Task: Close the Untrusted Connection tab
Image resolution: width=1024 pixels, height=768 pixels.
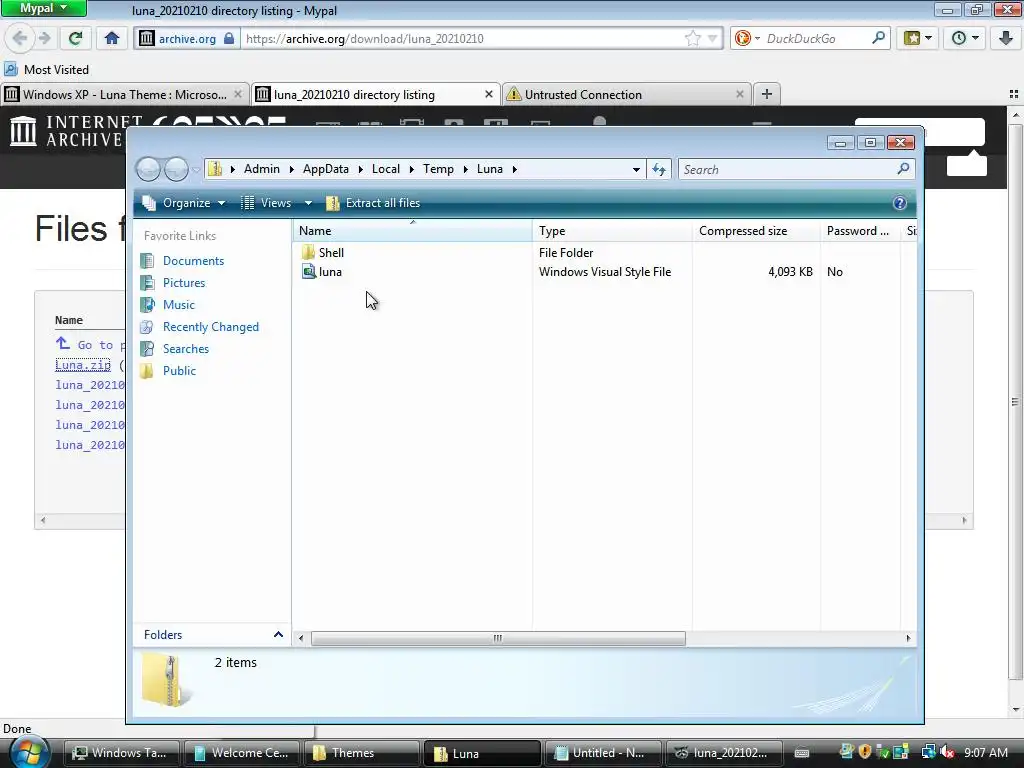Action: tap(739, 95)
